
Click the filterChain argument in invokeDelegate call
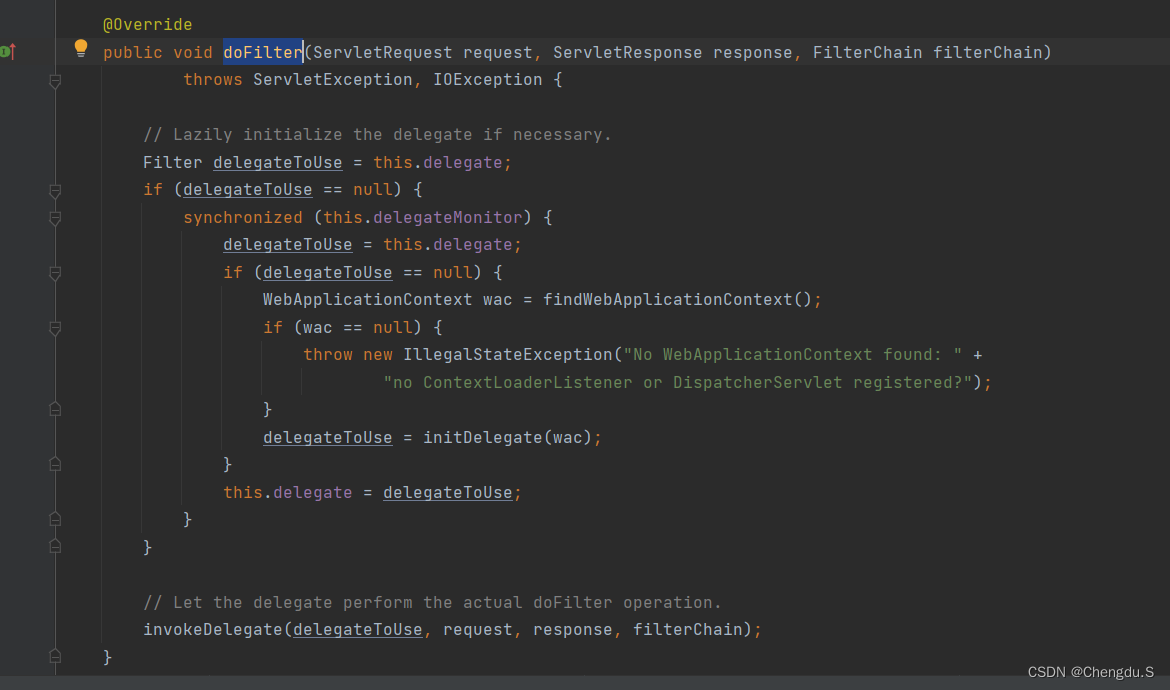click(x=687, y=630)
